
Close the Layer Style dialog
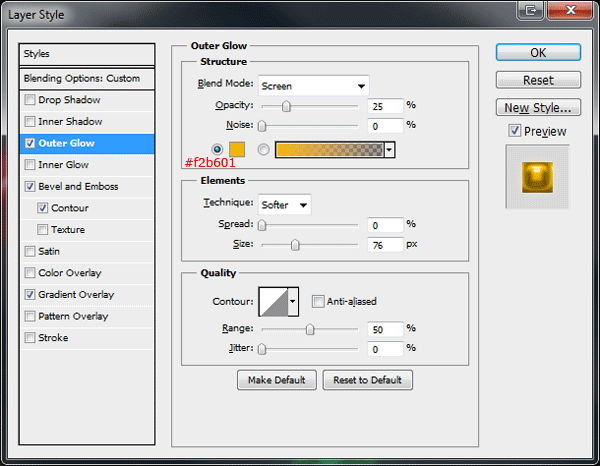[570, 10]
